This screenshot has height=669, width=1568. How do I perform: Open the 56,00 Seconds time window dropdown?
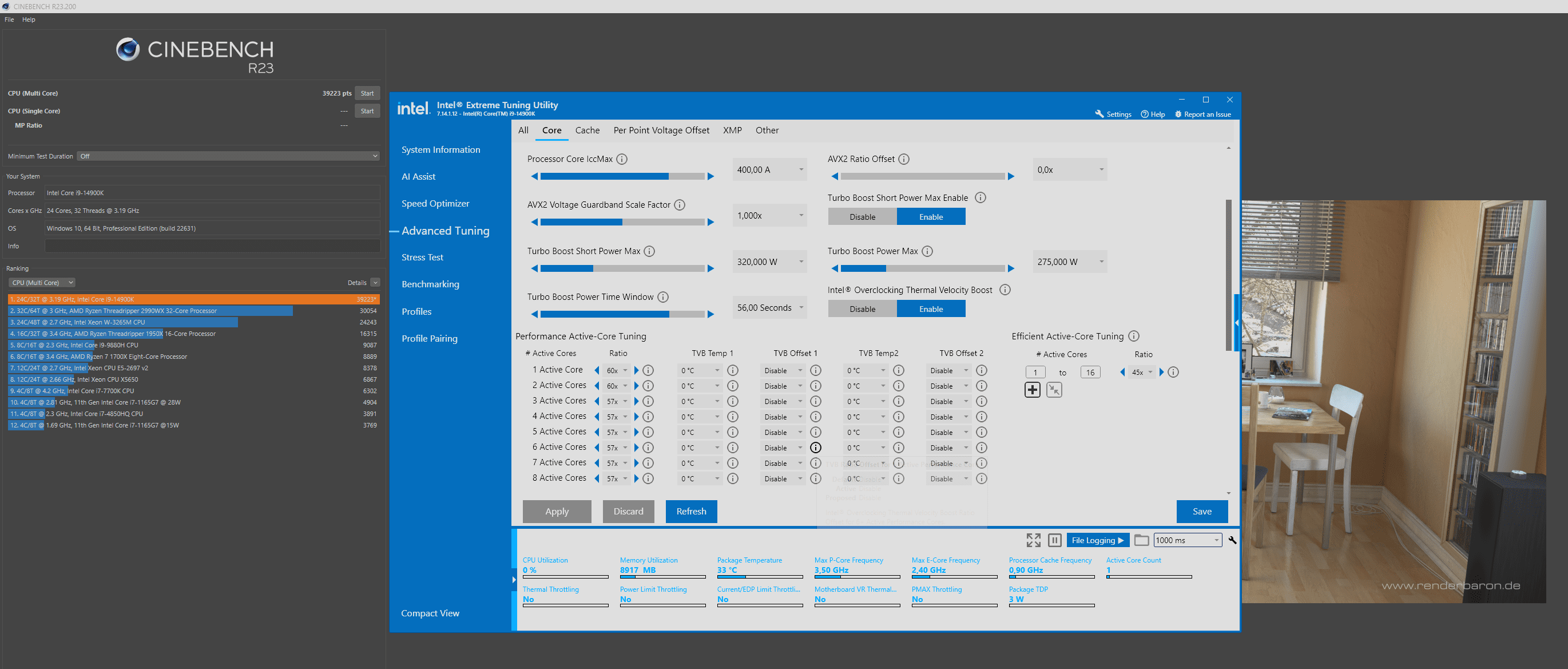click(x=769, y=308)
